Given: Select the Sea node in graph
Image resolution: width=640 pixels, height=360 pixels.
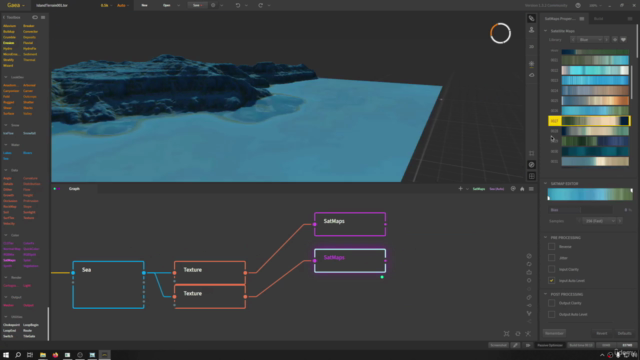Looking at the screenshot, I should 108,285.
